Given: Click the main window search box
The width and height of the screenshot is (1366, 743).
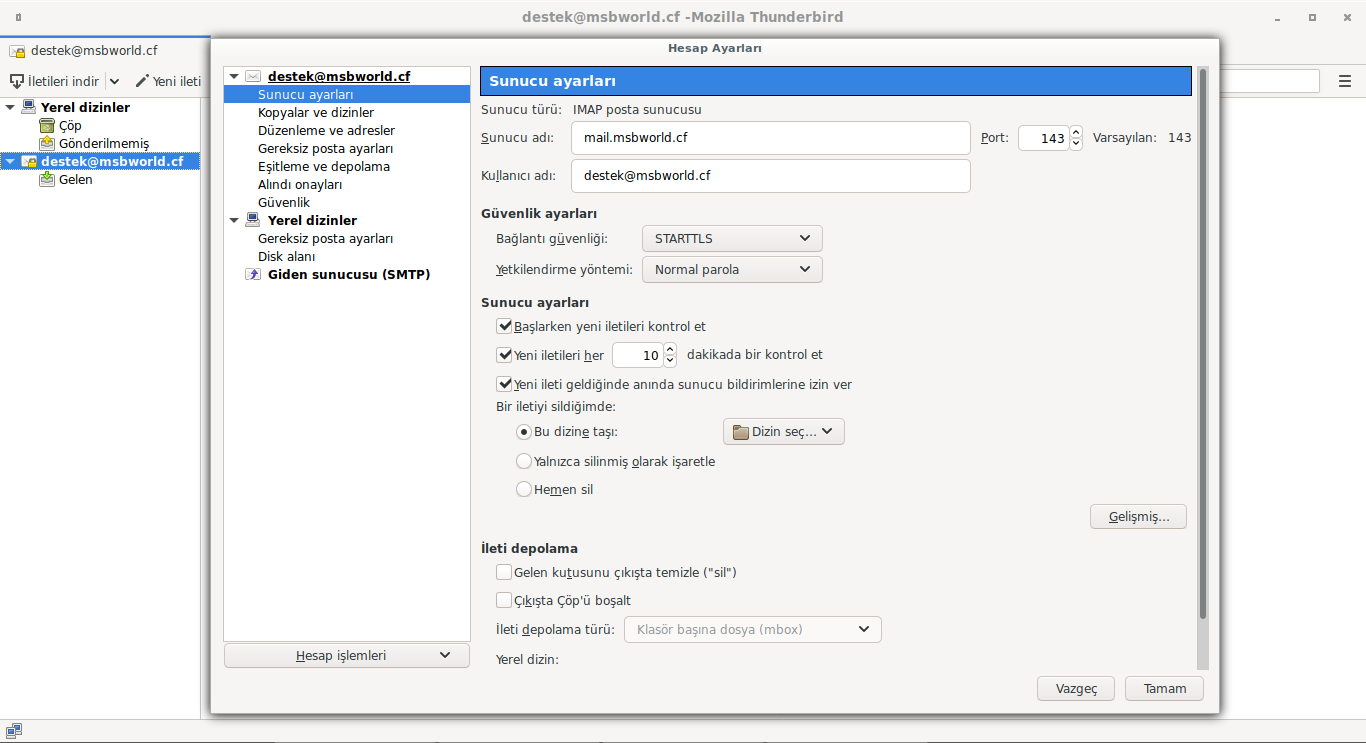Looking at the screenshot, I should click(x=1270, y=81).
